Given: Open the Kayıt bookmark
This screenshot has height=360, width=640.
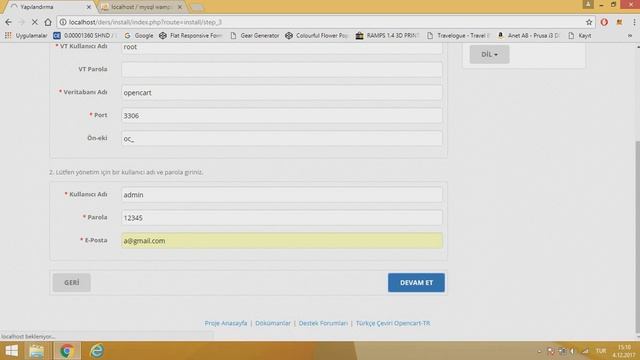Looking at the screenshot, I should 580,36.
